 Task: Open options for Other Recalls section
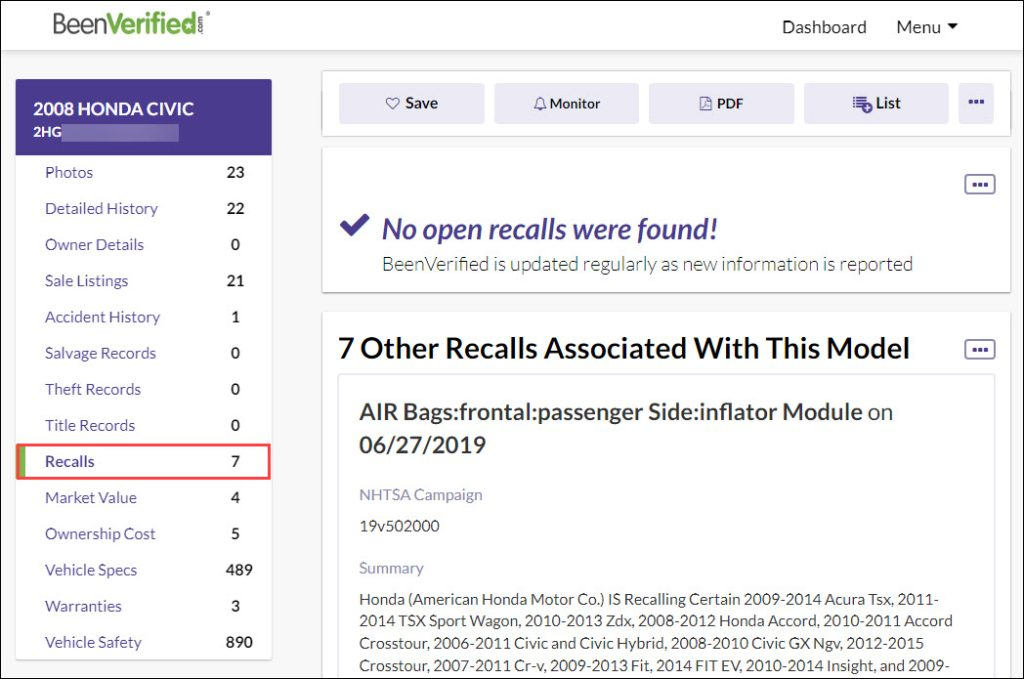980,349
